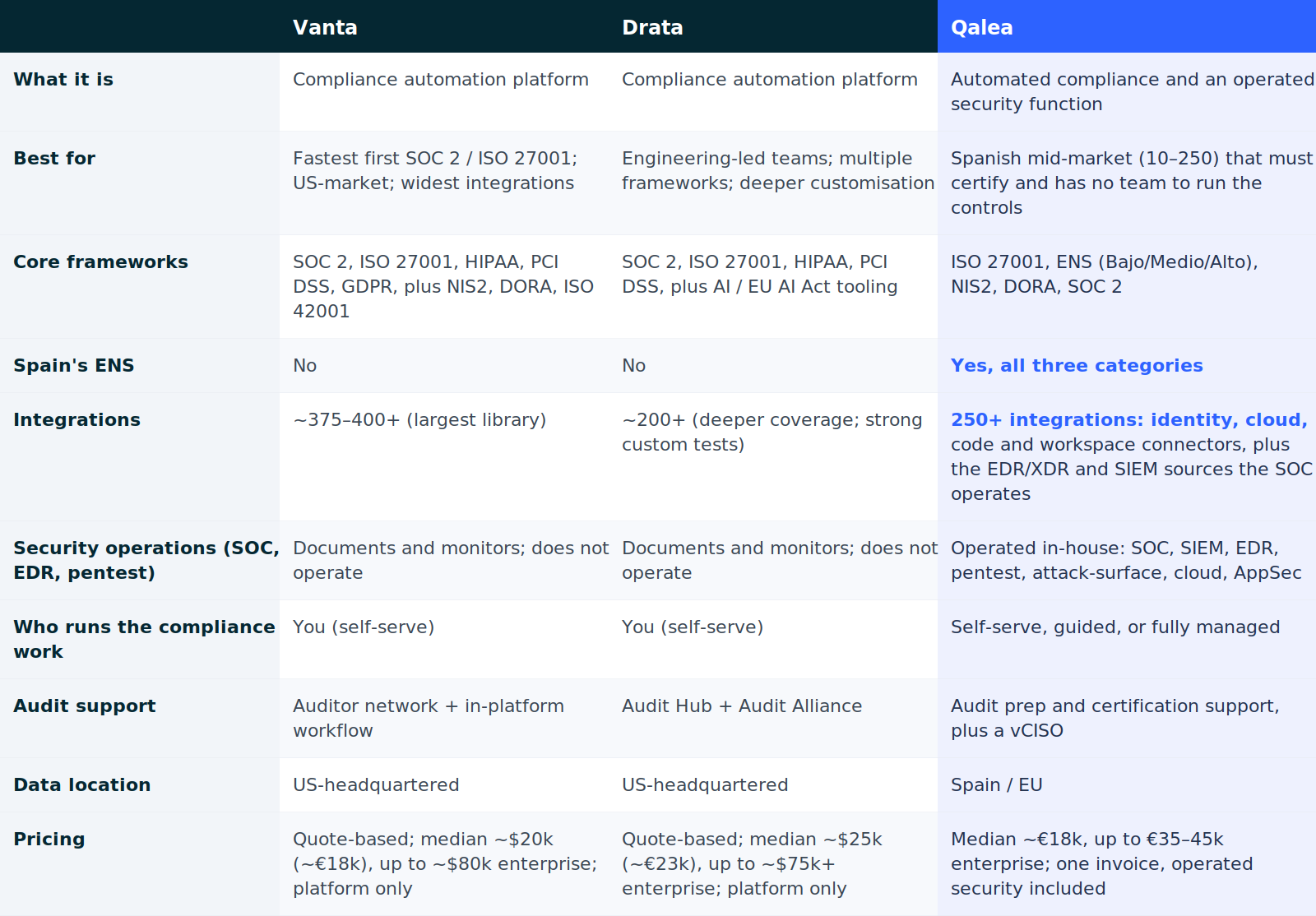Click '250+ integrations: identity, cloud,' highlighted text

point(1129,419)
